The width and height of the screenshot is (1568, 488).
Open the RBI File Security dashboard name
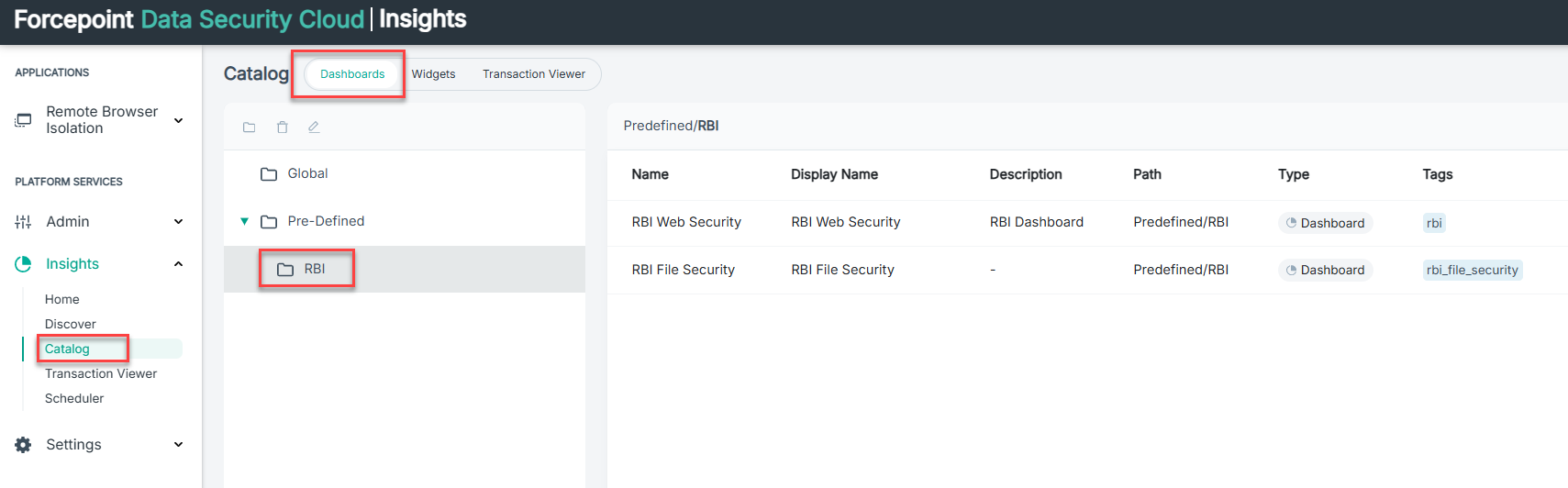tap(684, 270)
